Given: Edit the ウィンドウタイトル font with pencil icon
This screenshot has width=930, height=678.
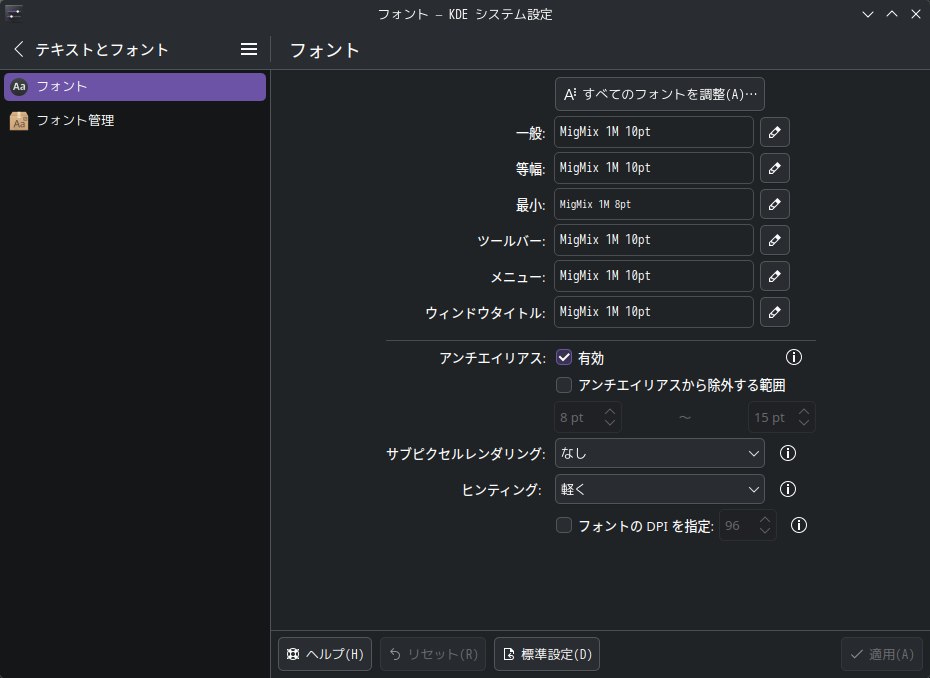Looking at the screenshot, I should 775,312.
